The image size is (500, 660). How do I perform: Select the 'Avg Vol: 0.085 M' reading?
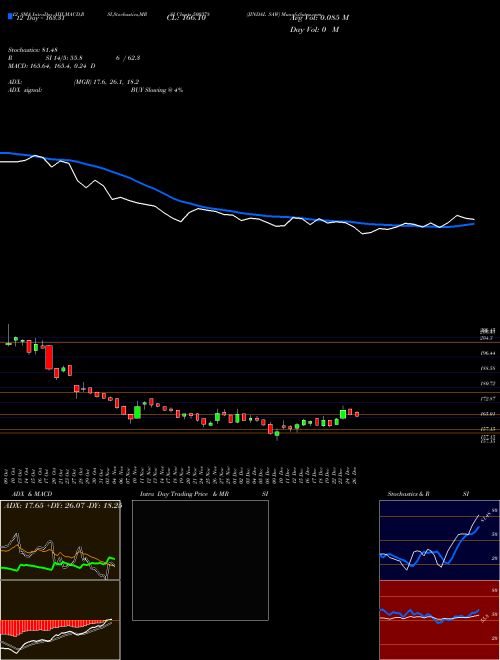click(x=319, y=18)
